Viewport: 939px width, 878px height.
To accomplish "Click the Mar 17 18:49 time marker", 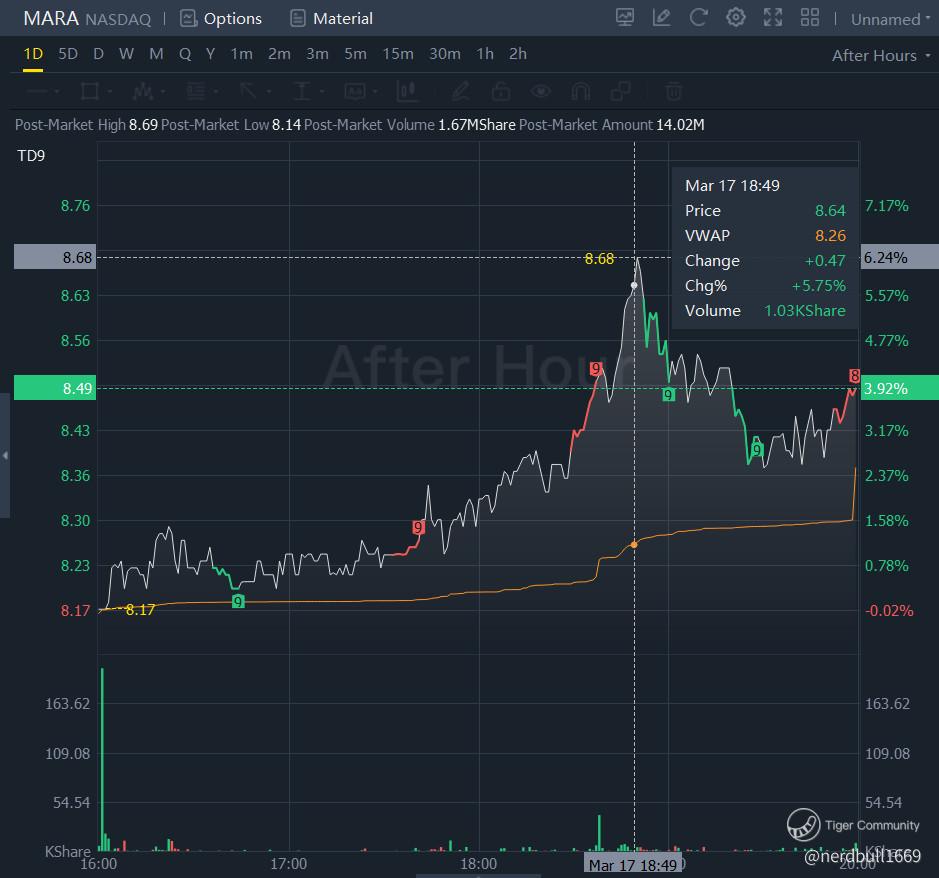I will (632, 865).
